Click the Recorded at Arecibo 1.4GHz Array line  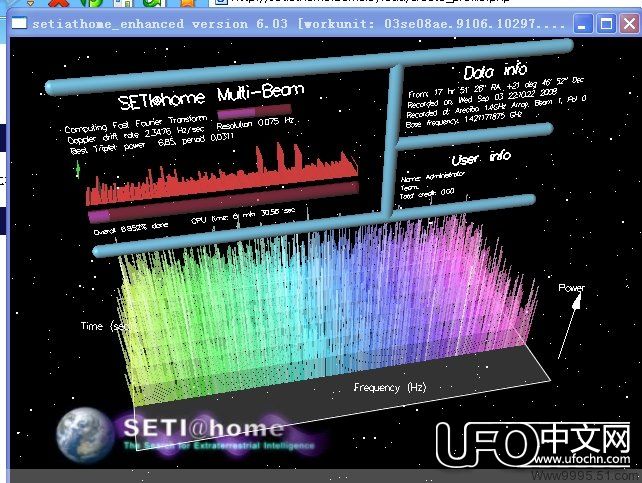(x=496, y=106)
